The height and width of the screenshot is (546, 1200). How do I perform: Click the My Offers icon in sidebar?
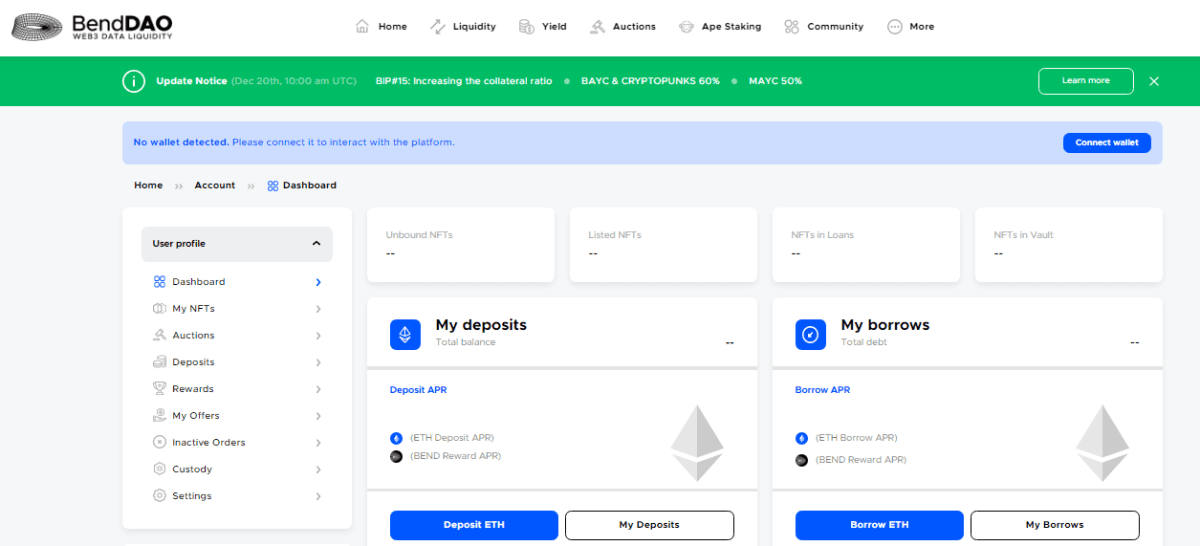click(159, 415)
